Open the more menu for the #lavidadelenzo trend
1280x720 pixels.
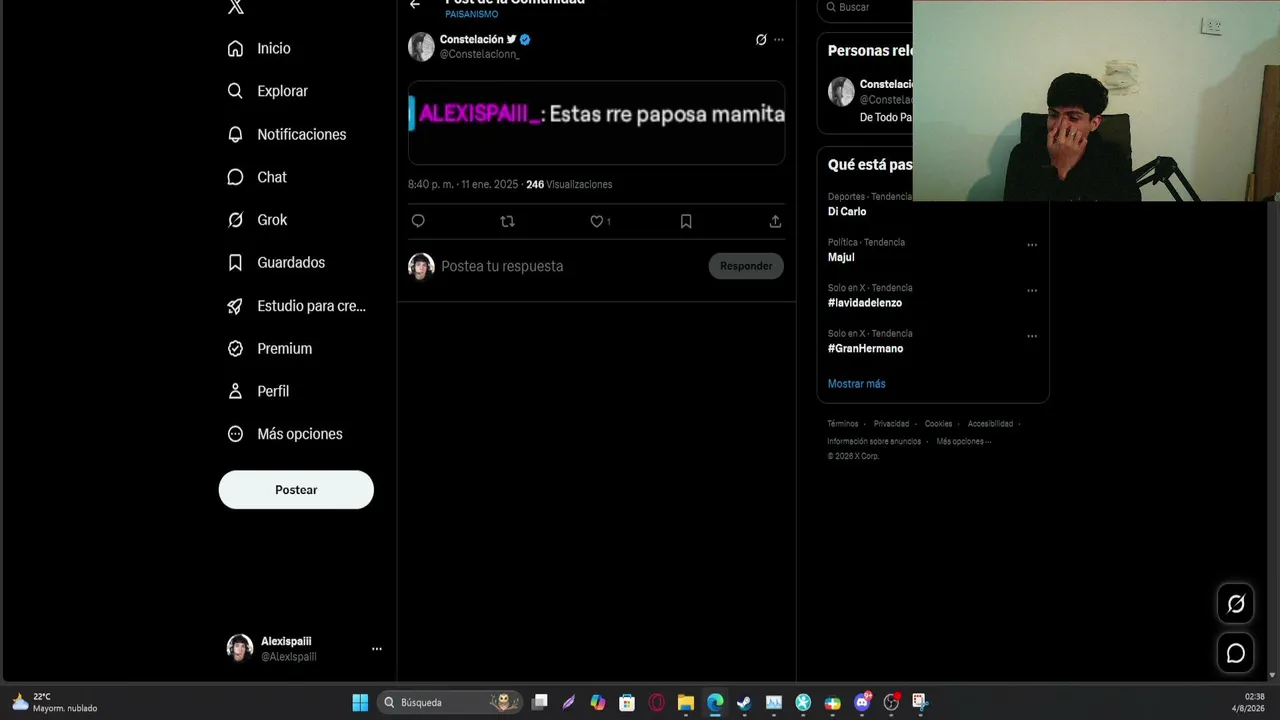pyautogui.click(x=1032, y=291)
